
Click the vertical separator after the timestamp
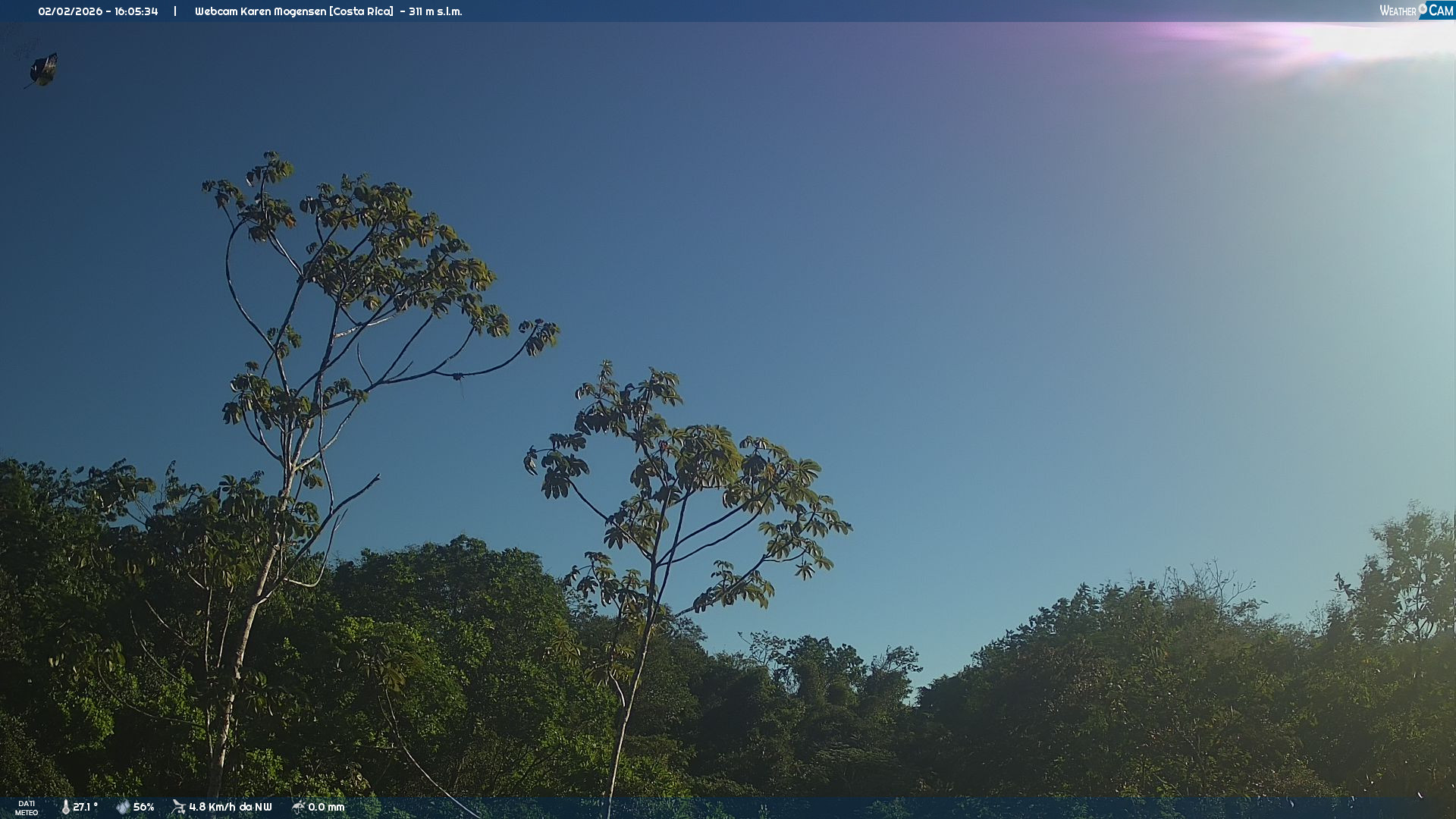[175, 11]
